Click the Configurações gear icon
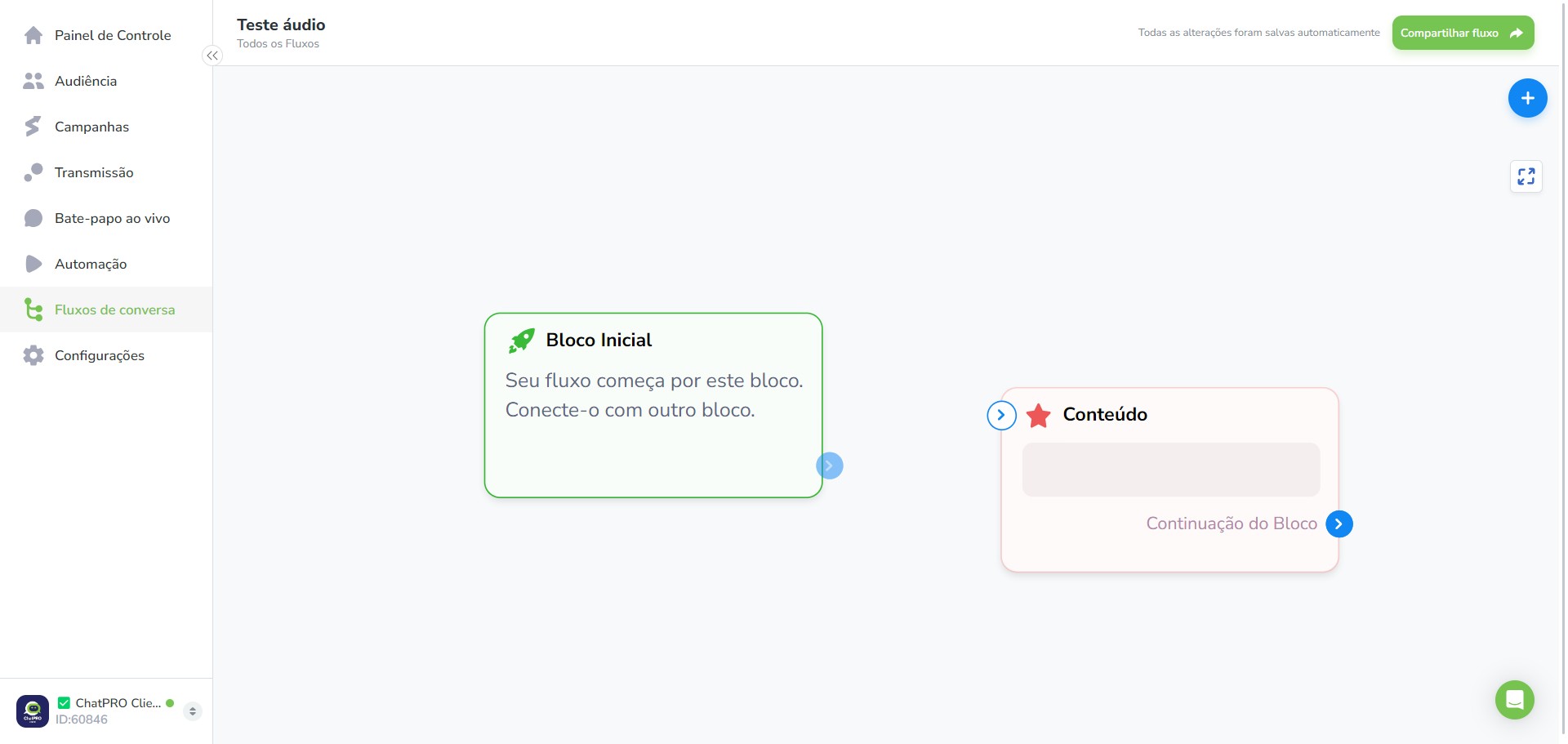Image resolution: width=1568 pixels, height=744 pixels. 33,355
